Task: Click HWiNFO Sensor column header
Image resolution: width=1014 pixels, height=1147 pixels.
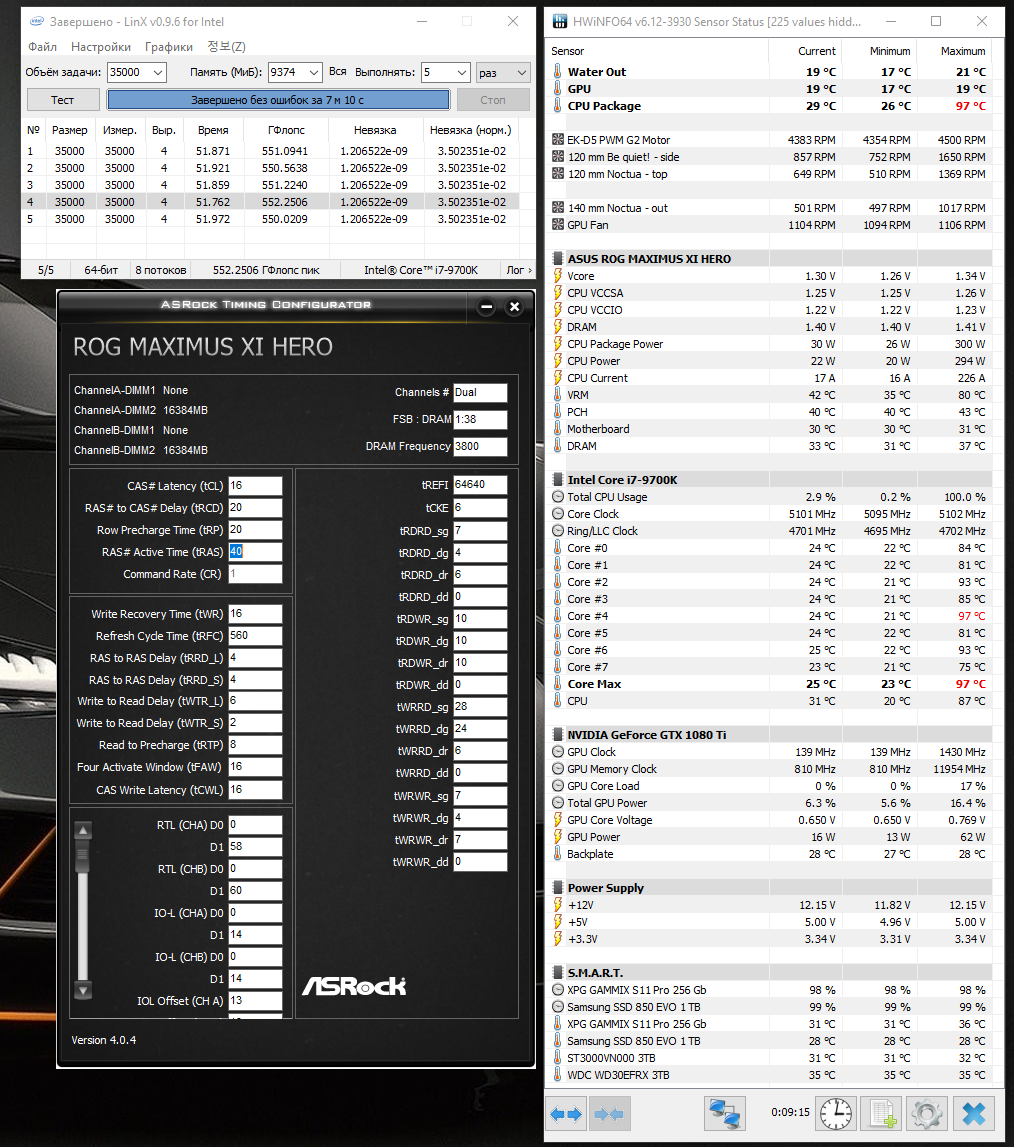Action: pyautogui.click(x=657, y=51)
